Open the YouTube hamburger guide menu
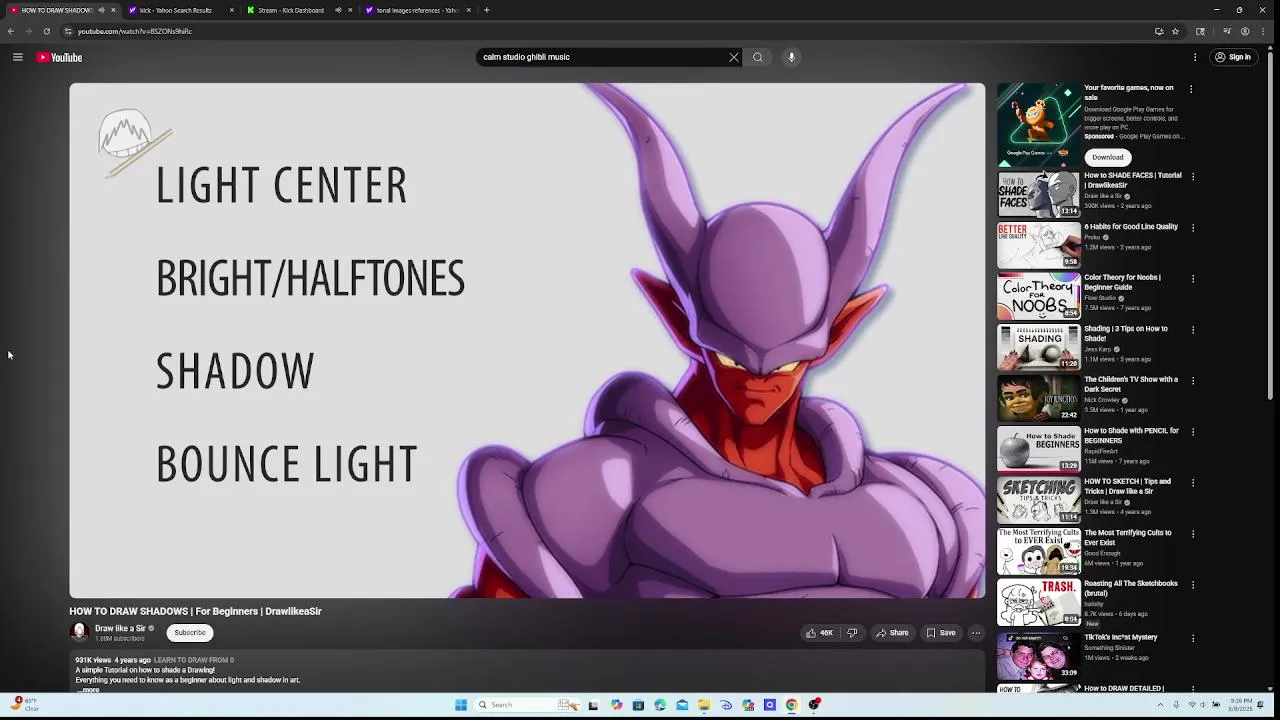Image resolution: width=1280 pixels, height=720 pixels. (17, 57)
